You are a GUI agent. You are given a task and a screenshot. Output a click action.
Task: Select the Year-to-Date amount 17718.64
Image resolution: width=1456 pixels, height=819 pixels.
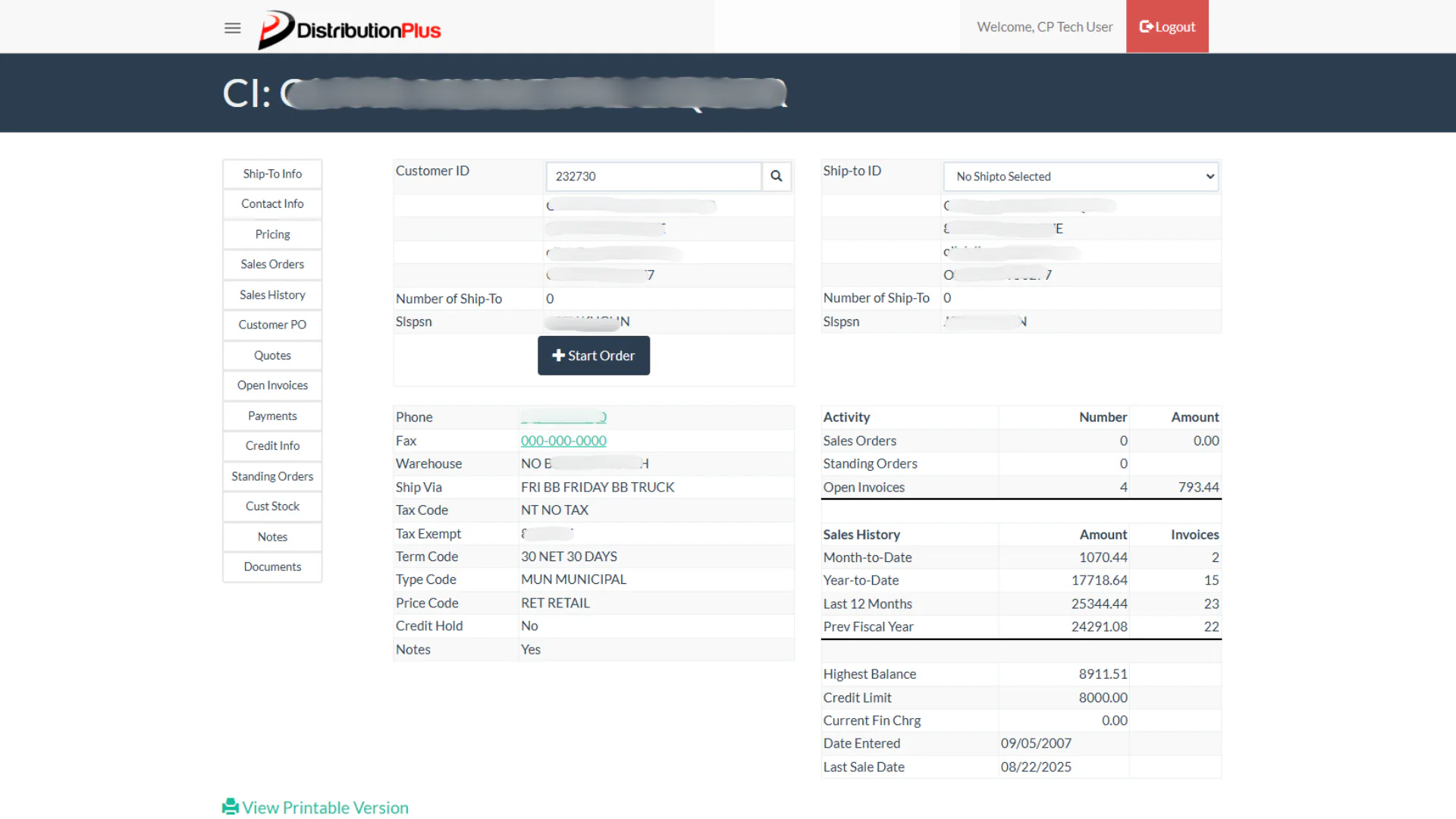click(x=1099, y=580)
